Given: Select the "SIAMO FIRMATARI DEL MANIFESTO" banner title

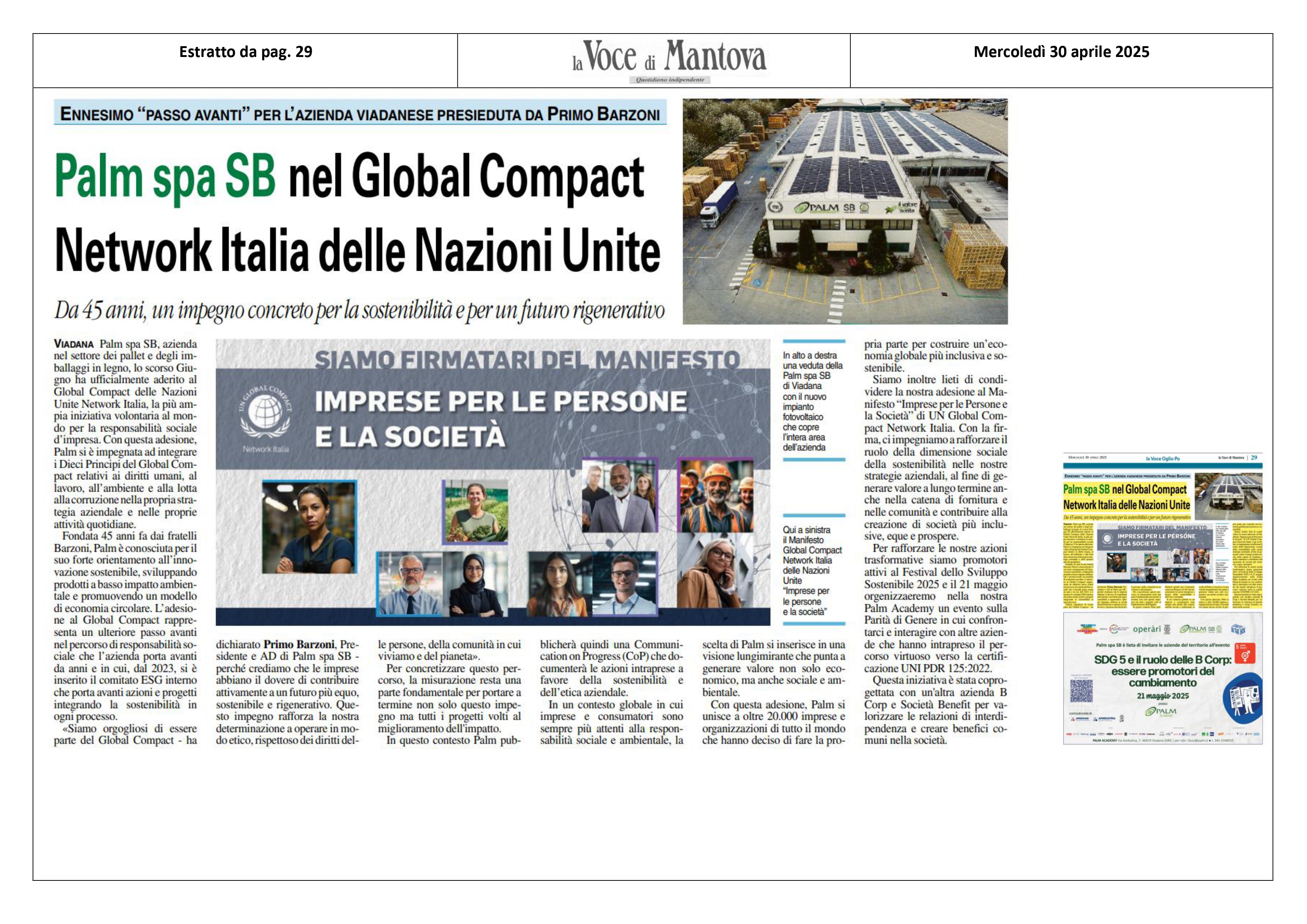Looking at the screenshot, I should [527, 360].
